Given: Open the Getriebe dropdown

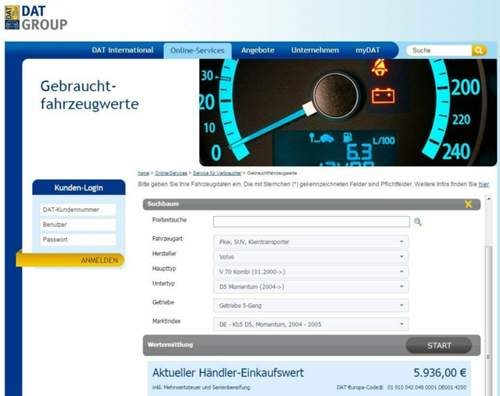Looking at the screenshot, I should 311,305.
